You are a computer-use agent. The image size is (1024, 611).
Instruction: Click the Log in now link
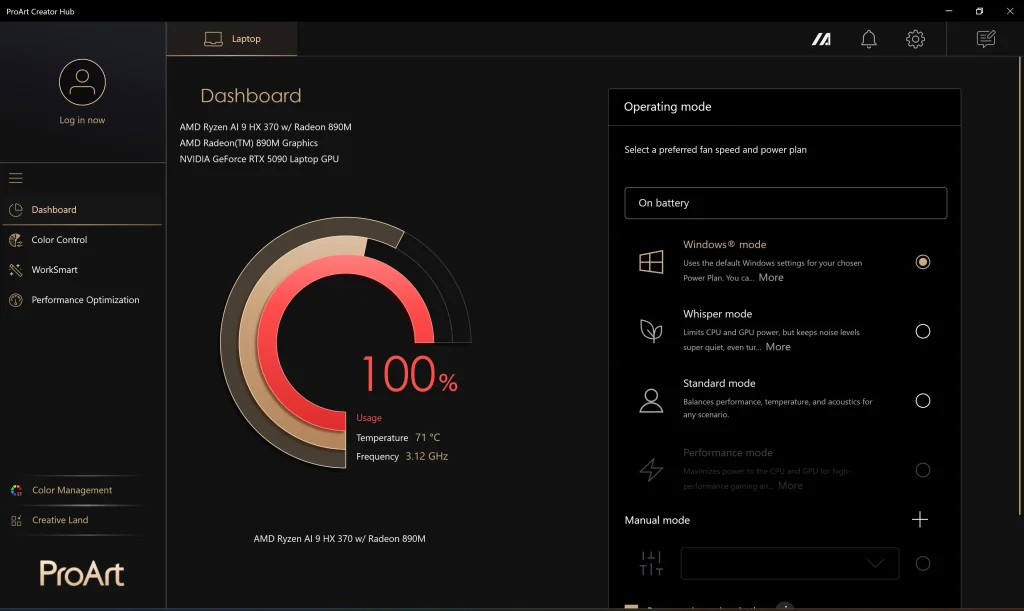(82, 120)
